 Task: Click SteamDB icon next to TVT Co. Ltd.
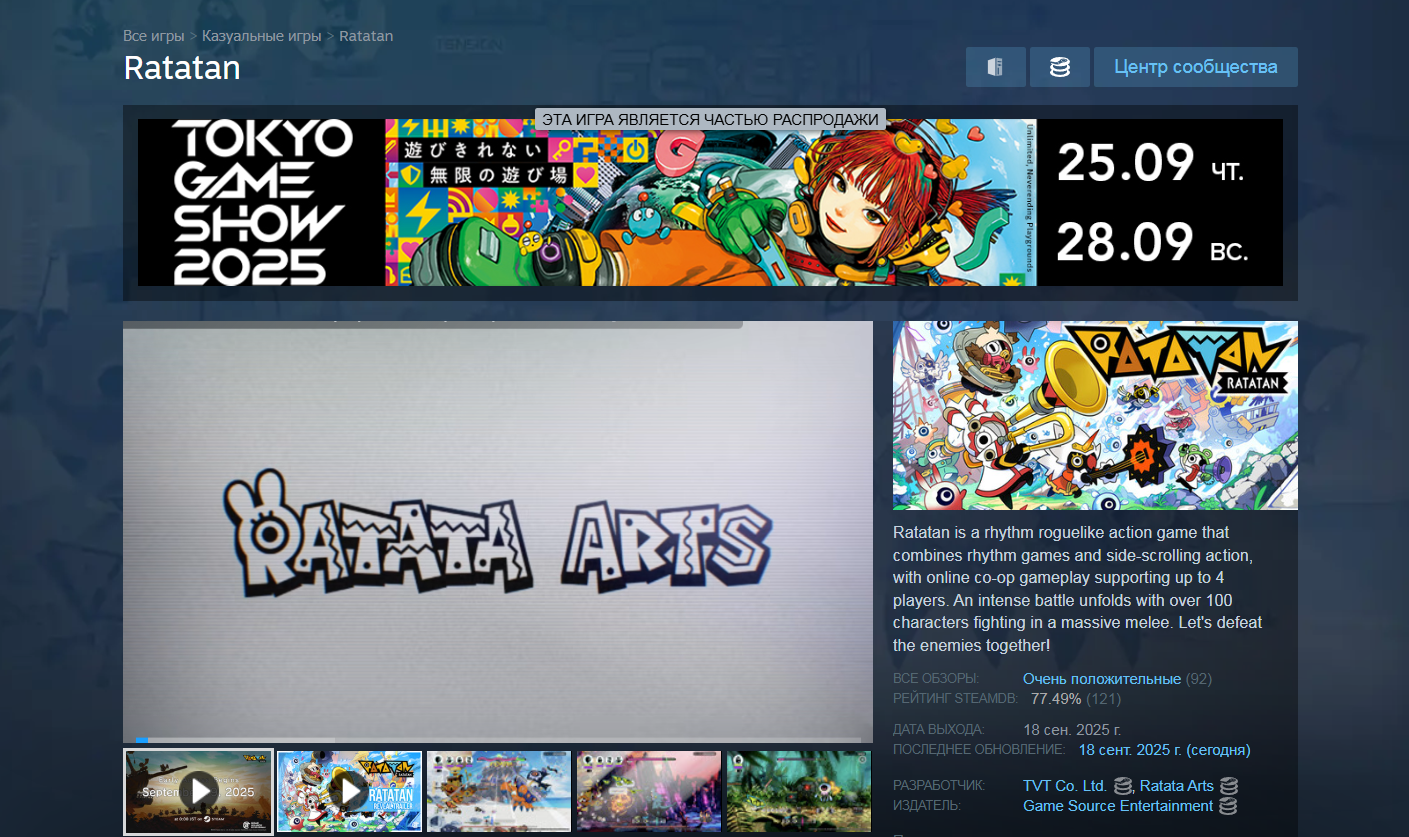click(1122, 786)
